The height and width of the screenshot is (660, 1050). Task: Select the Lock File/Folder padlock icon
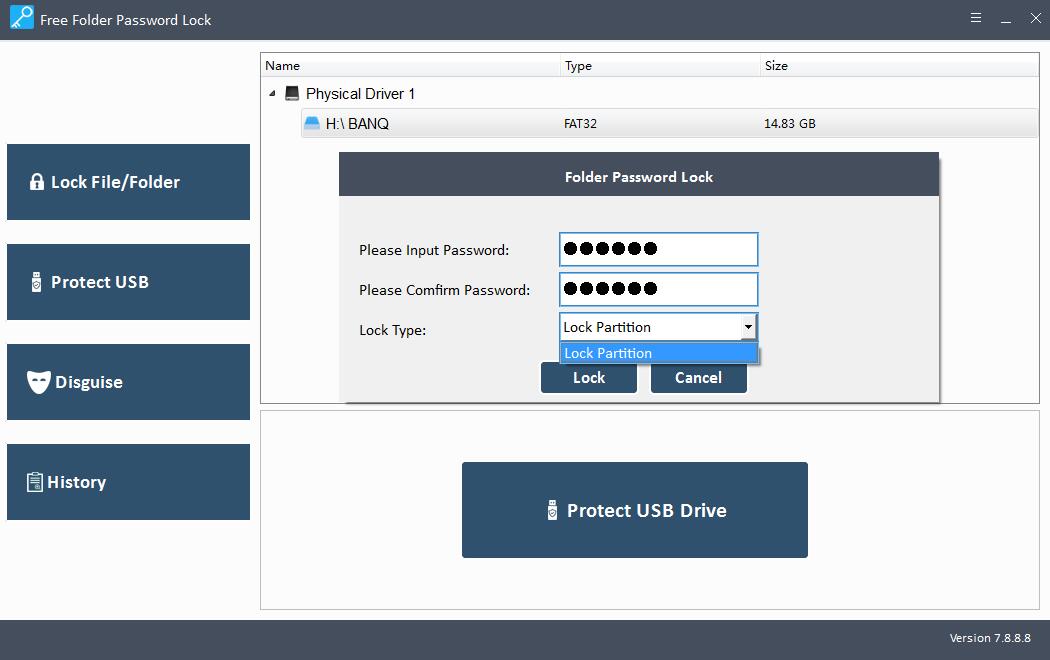coord(37,182)
